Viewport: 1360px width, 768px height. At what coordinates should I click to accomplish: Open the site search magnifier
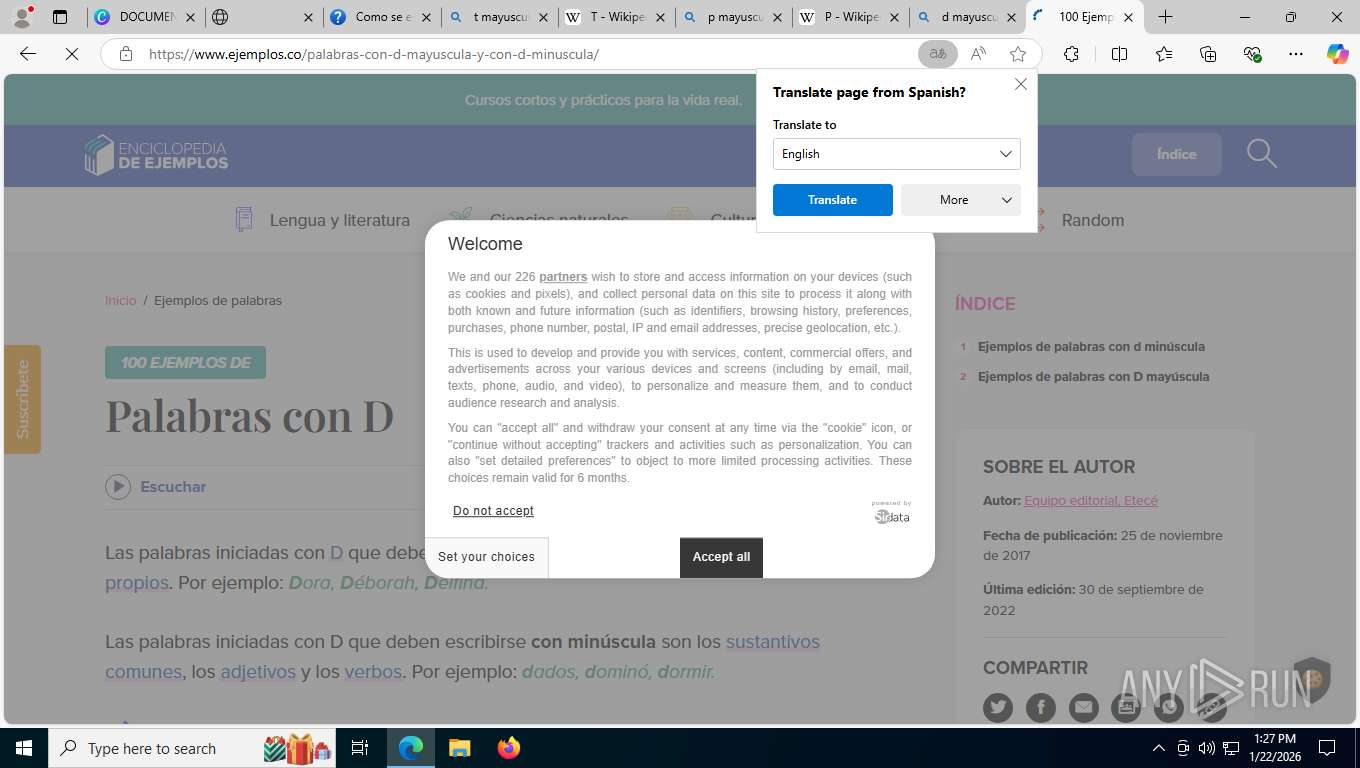(1262, 154)
